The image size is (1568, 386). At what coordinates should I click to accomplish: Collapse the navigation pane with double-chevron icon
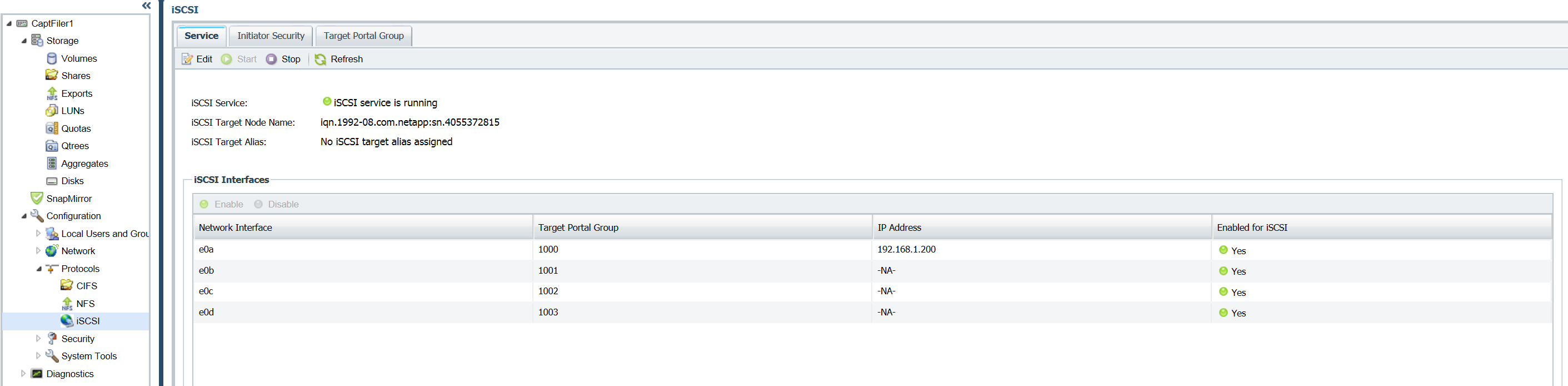(146, 6)
